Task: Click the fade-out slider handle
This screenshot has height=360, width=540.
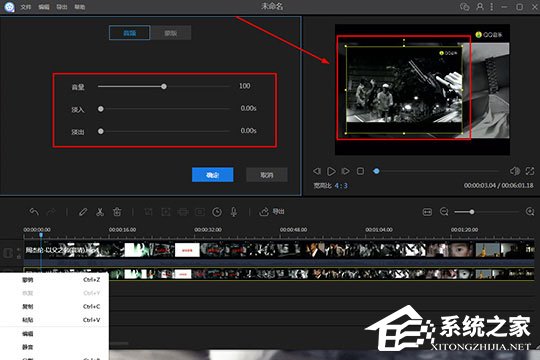Action: [x=101, y=131]
